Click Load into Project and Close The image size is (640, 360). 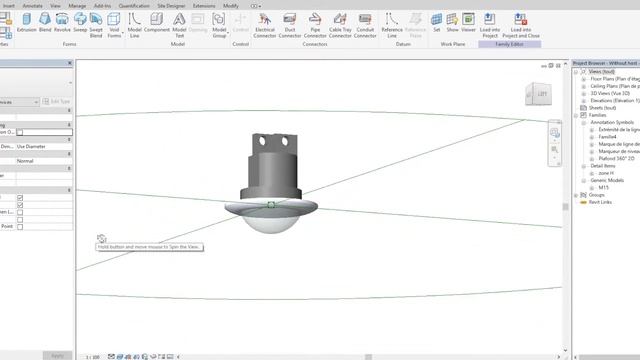point(521,25)
